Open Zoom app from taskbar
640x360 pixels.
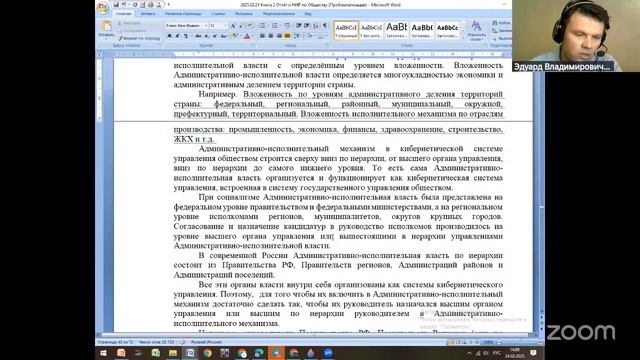[328, 353]
